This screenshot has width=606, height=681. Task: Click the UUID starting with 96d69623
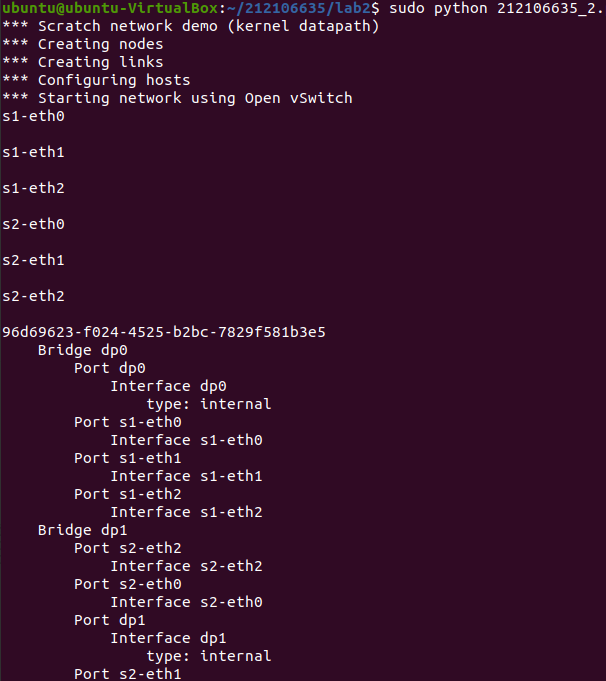(164, 332)
